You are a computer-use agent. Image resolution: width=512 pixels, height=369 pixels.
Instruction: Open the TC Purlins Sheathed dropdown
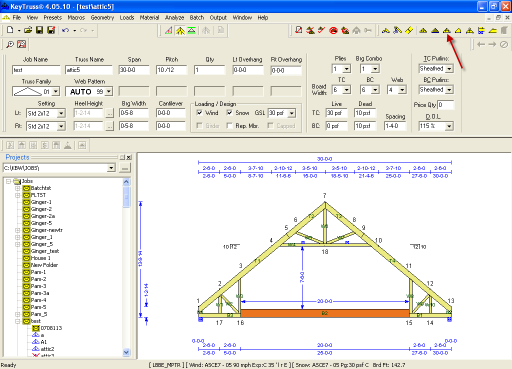pyautogui.click(x=449, y=69)
